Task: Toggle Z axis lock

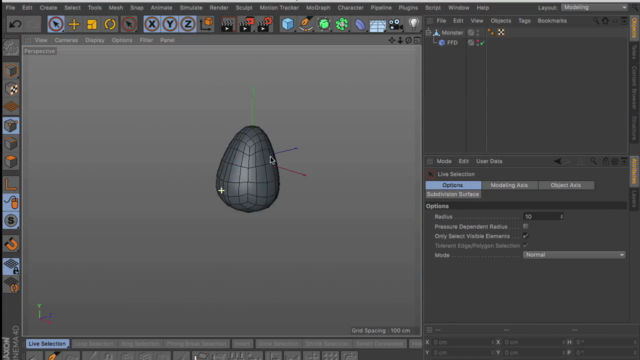Action: click(188, 24)
